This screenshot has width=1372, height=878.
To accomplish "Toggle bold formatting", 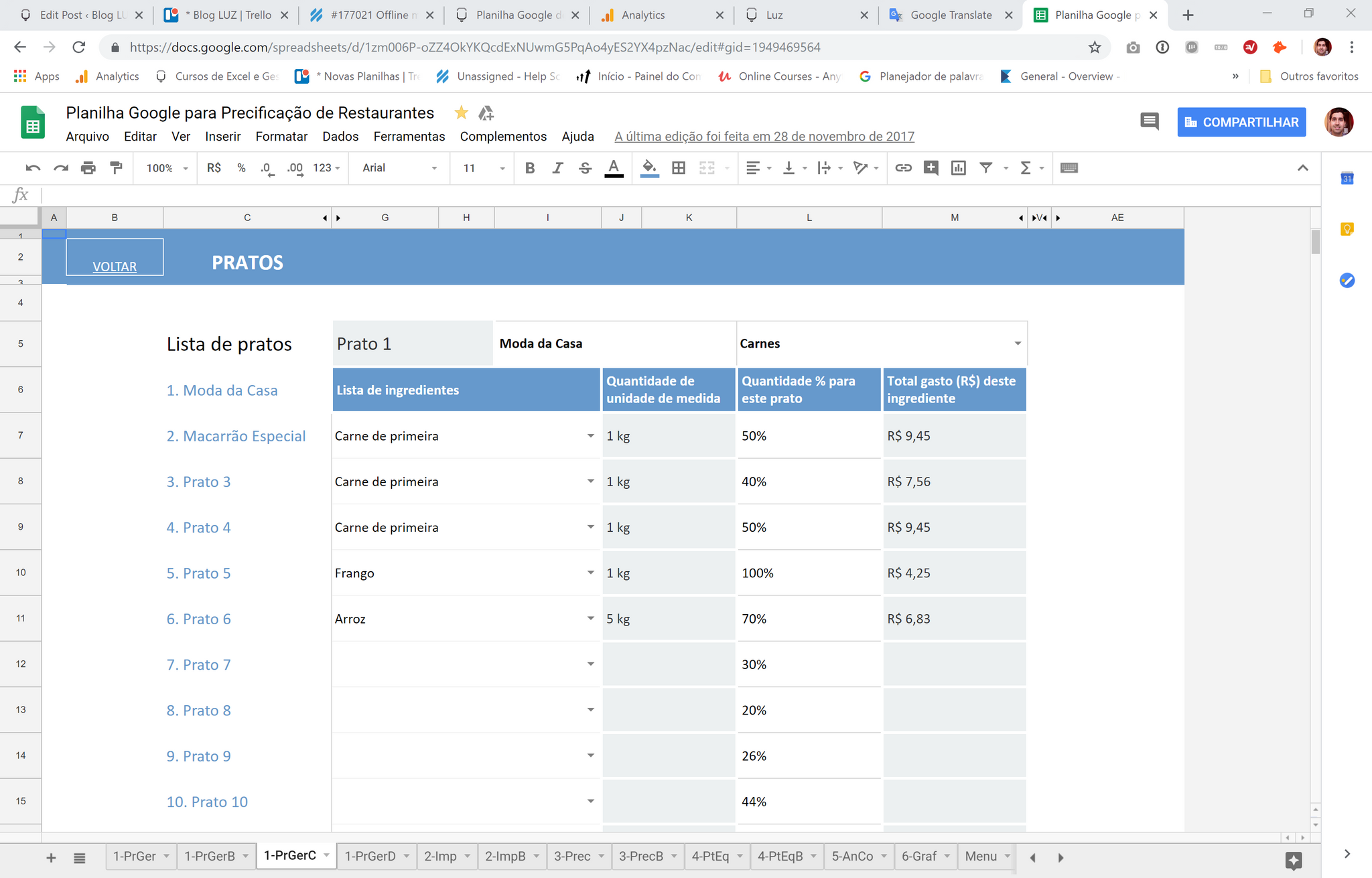I will coord(530,168).
